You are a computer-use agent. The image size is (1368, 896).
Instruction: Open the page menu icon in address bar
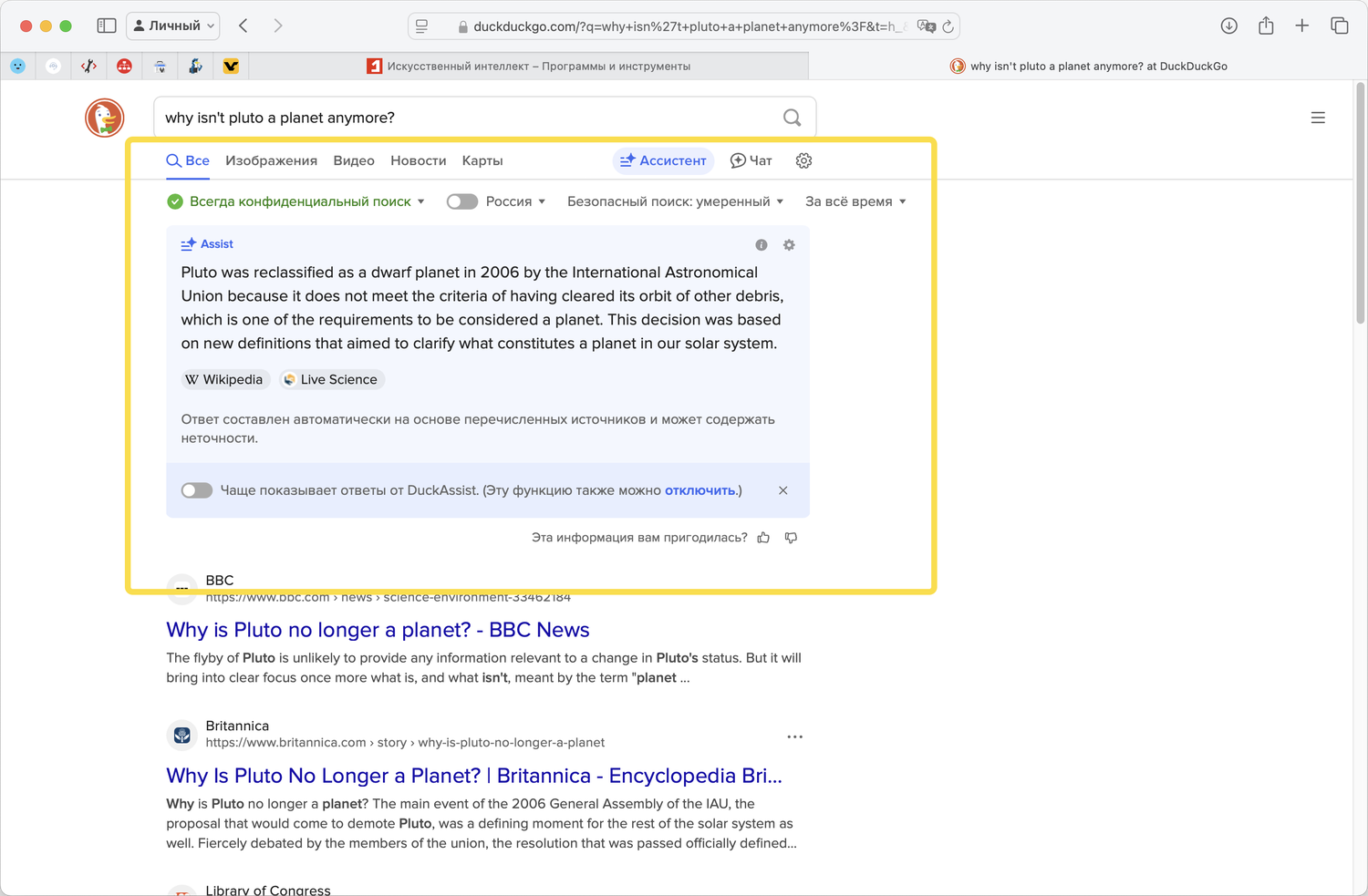(x=421, y=26)
